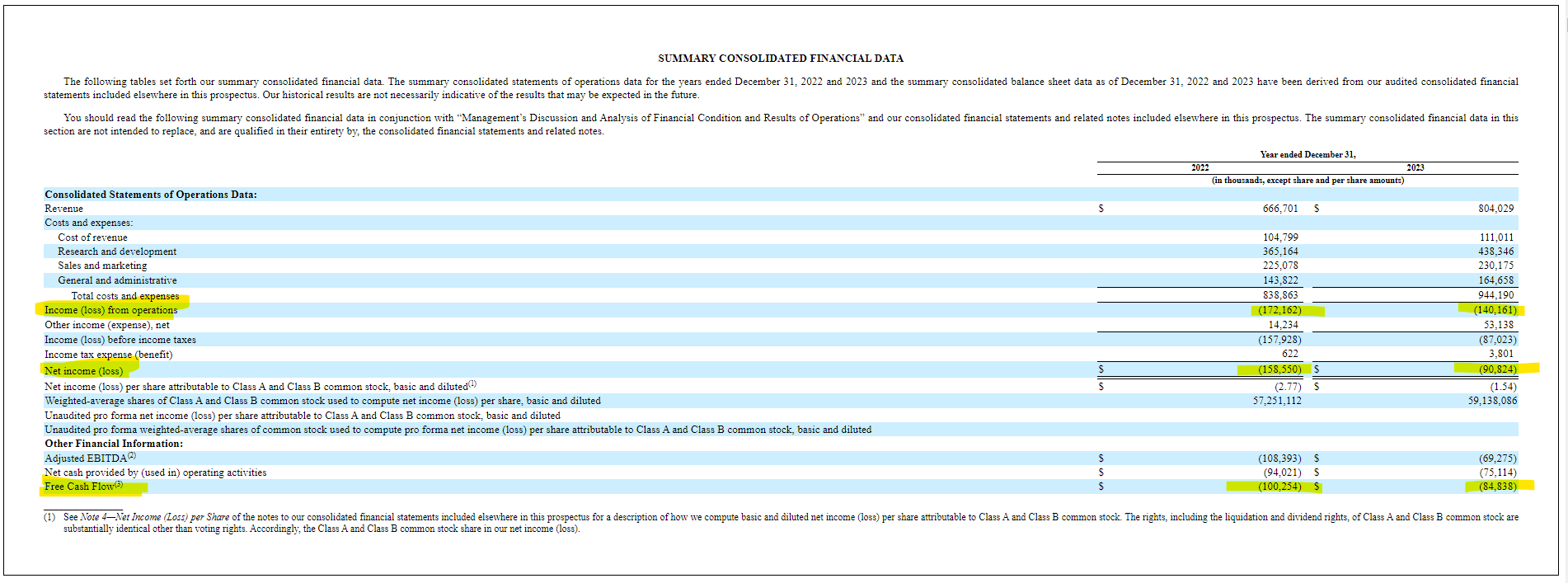Click highlighted 'Income (loss) from operations' label
This screenshot has width=1568, height=583.
coord(110,310)
